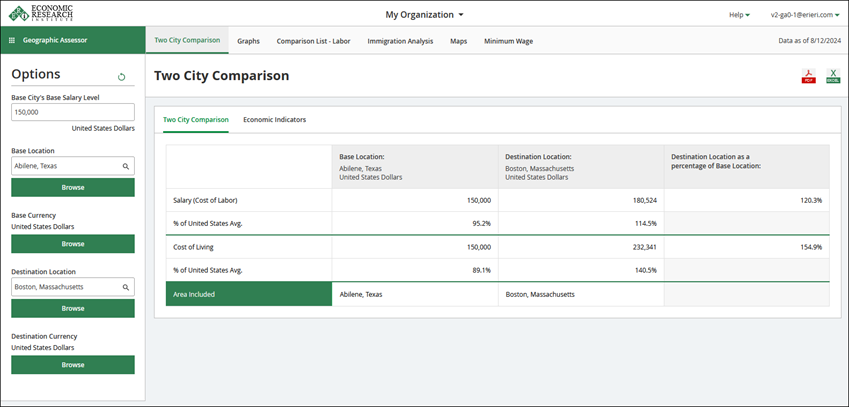Click the Destination Location input showing Boston, Massachusetts
The image size is (850, 407).
tap(73, 287)
